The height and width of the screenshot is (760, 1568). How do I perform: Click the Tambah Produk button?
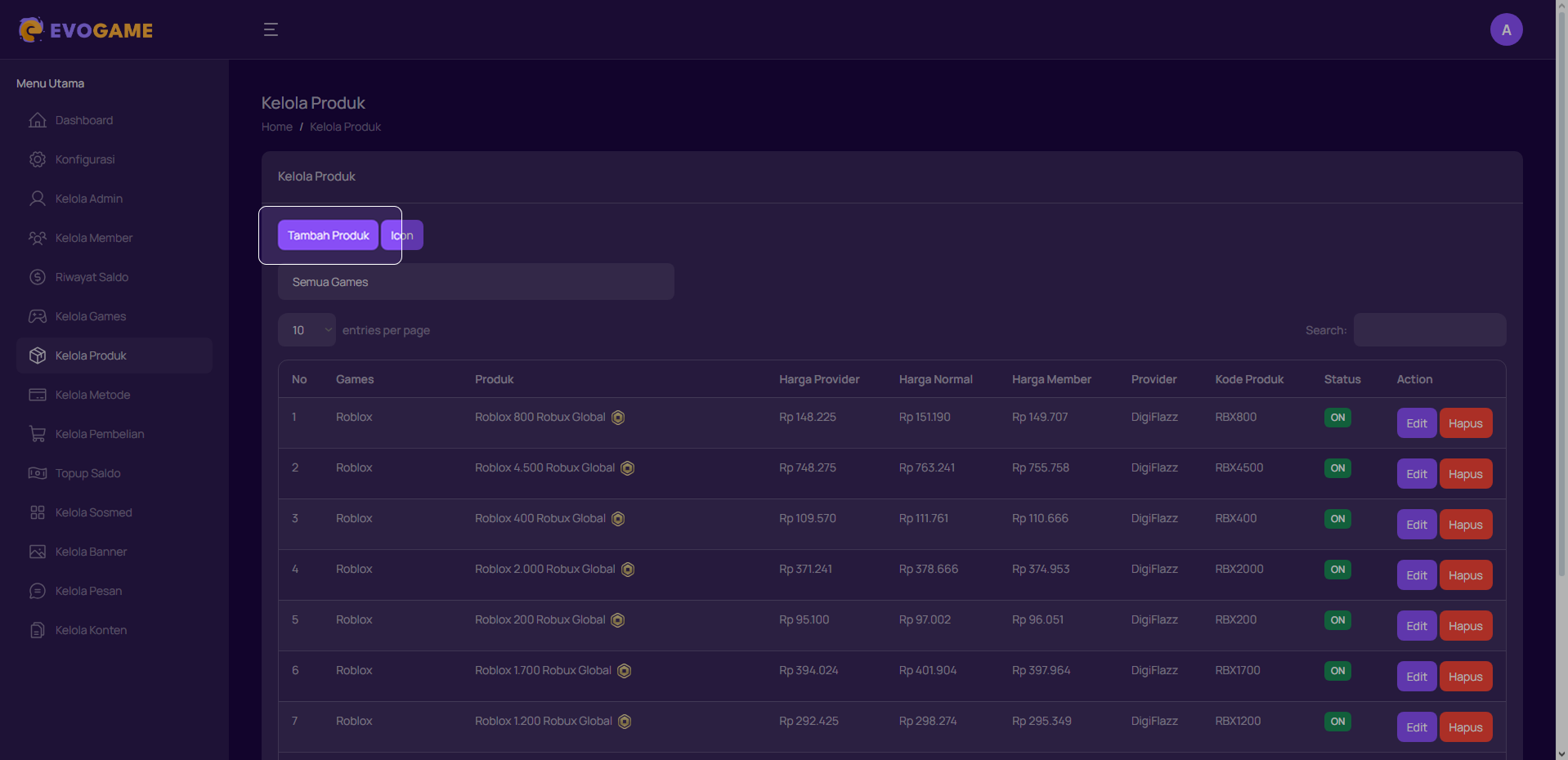coord(328,235)
